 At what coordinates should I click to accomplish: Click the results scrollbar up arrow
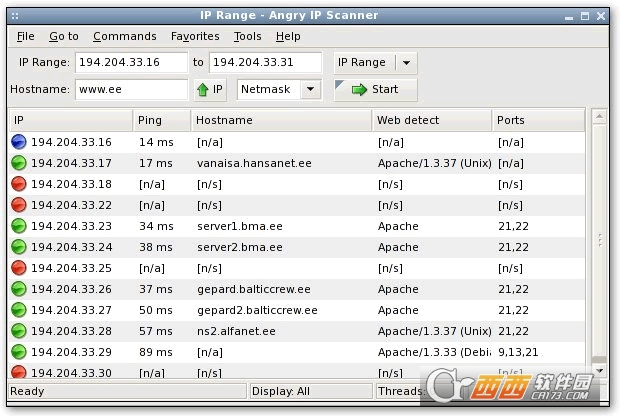tap(599, 116)
